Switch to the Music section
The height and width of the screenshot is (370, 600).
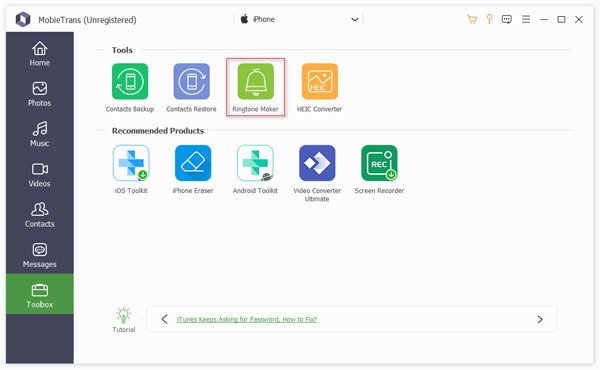coord(40,134)
